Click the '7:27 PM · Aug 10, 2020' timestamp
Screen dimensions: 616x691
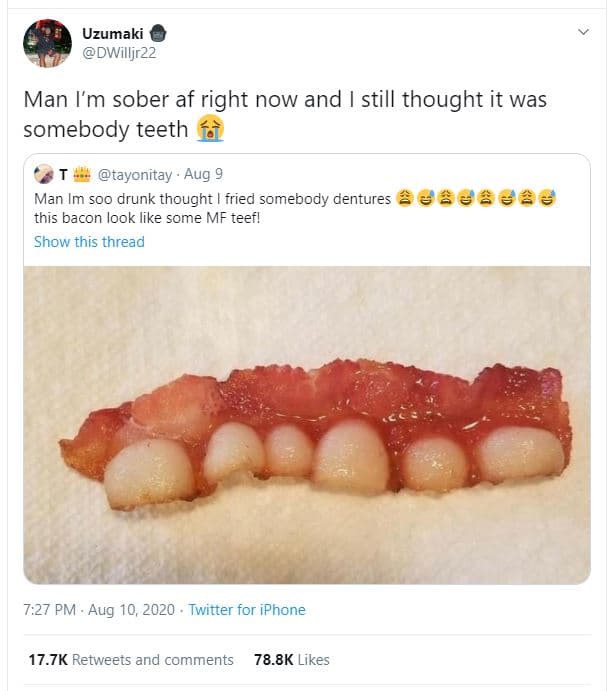point(98,610)
